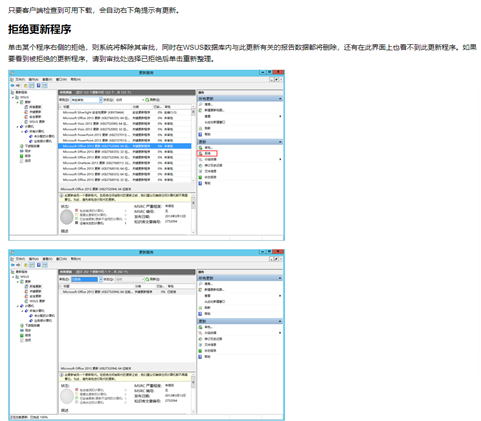Select the Microsoft Silverlight update row in upper console

[125, 112]
